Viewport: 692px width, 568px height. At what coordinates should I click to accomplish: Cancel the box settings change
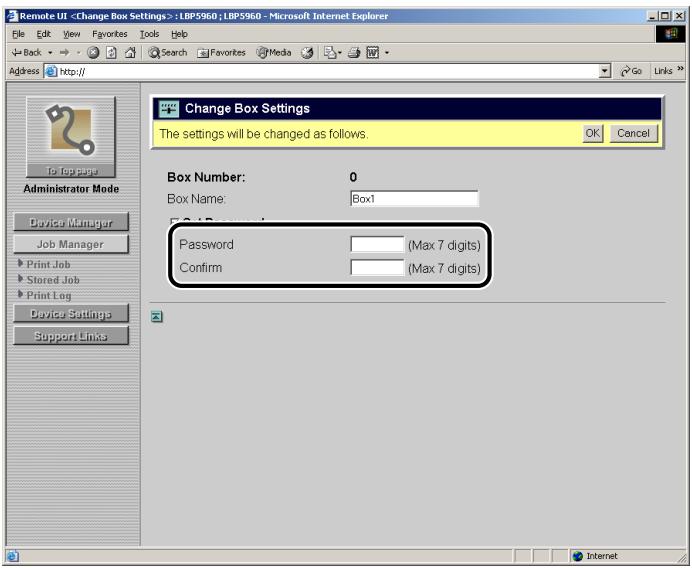pyautogui.click(x=633, y=133)
